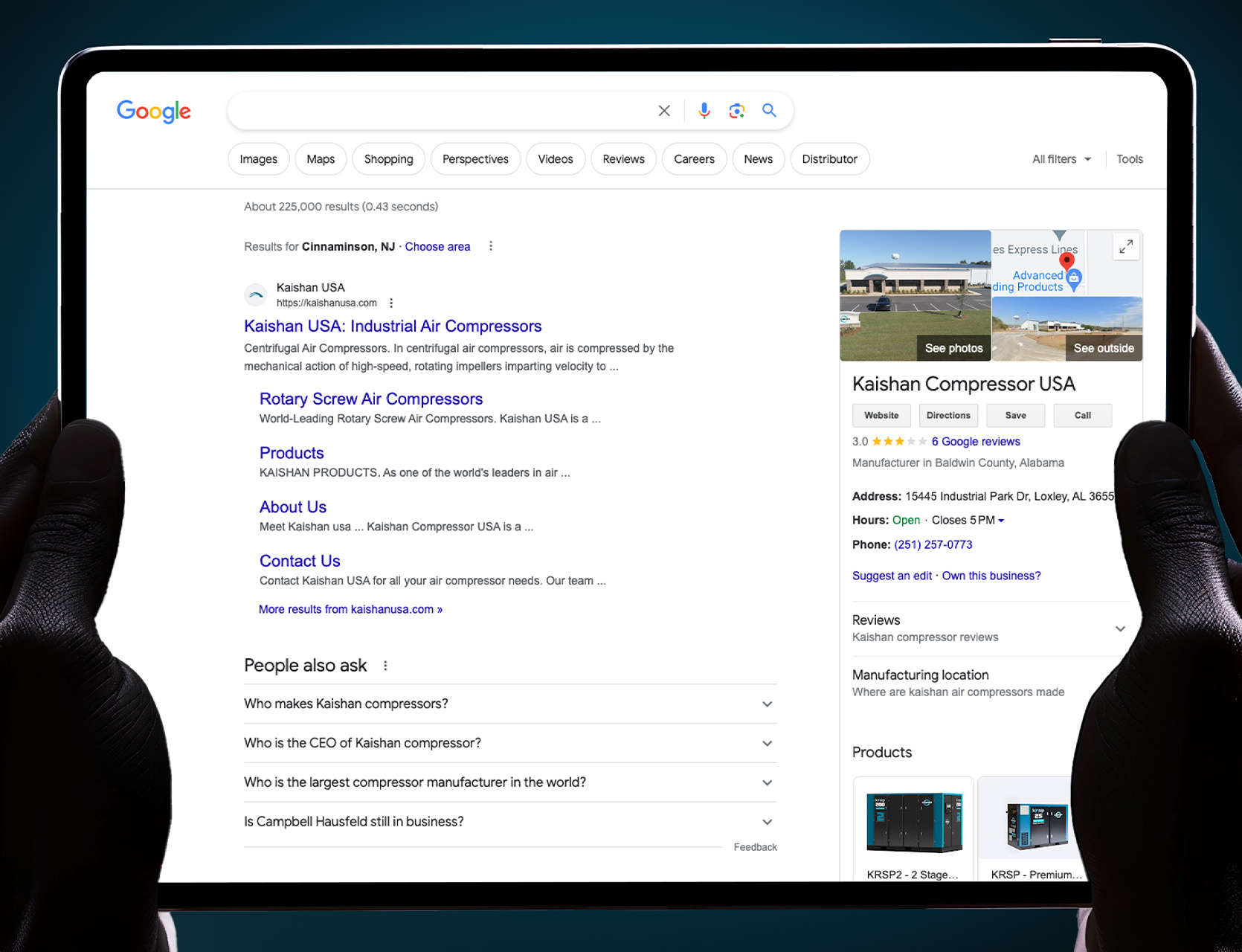Select the Videos filter chip
Screen dimensions: 1242x952
(556, 159)
